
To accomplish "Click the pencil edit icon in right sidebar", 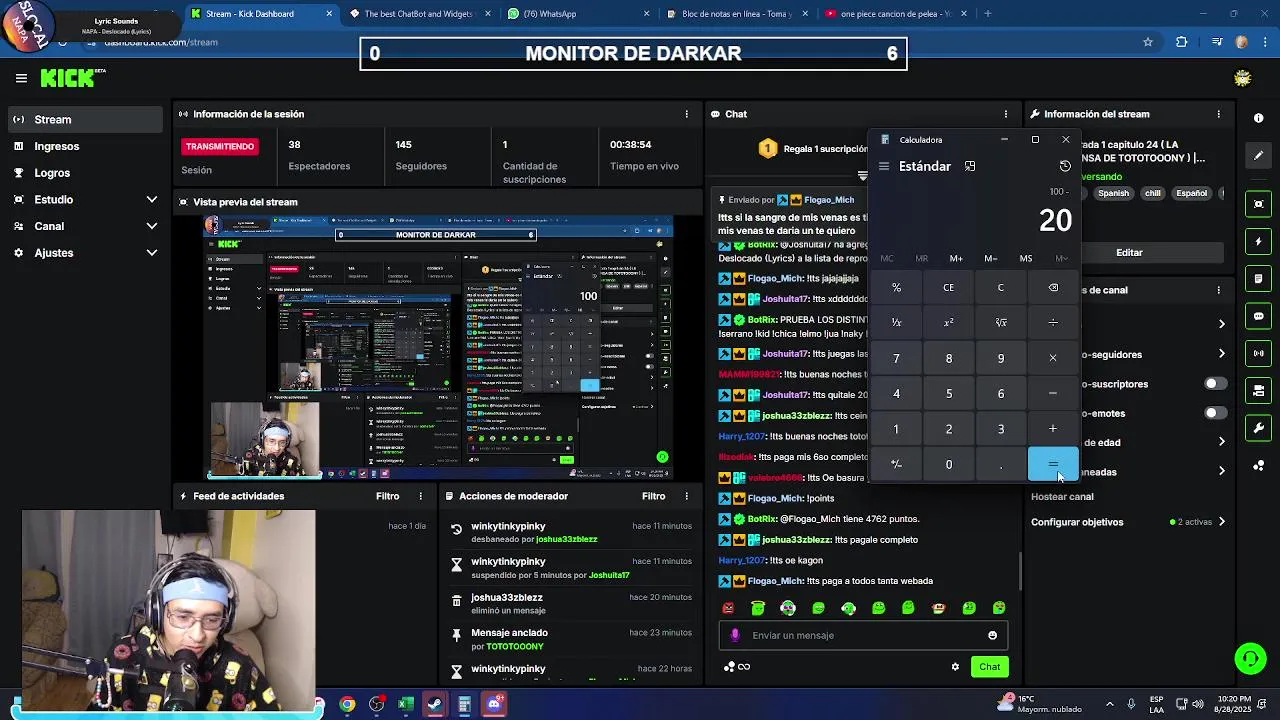I will [x=1259, y=156].
